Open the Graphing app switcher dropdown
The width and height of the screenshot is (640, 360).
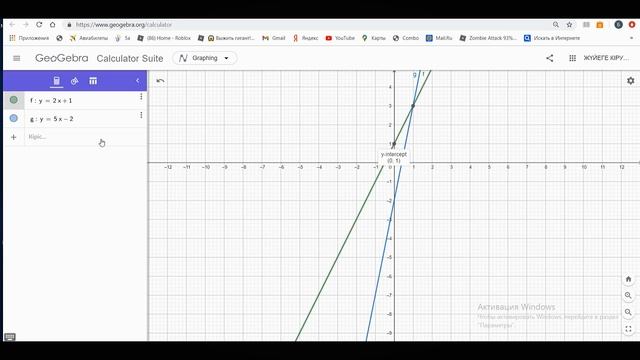(x=205, y=58)
